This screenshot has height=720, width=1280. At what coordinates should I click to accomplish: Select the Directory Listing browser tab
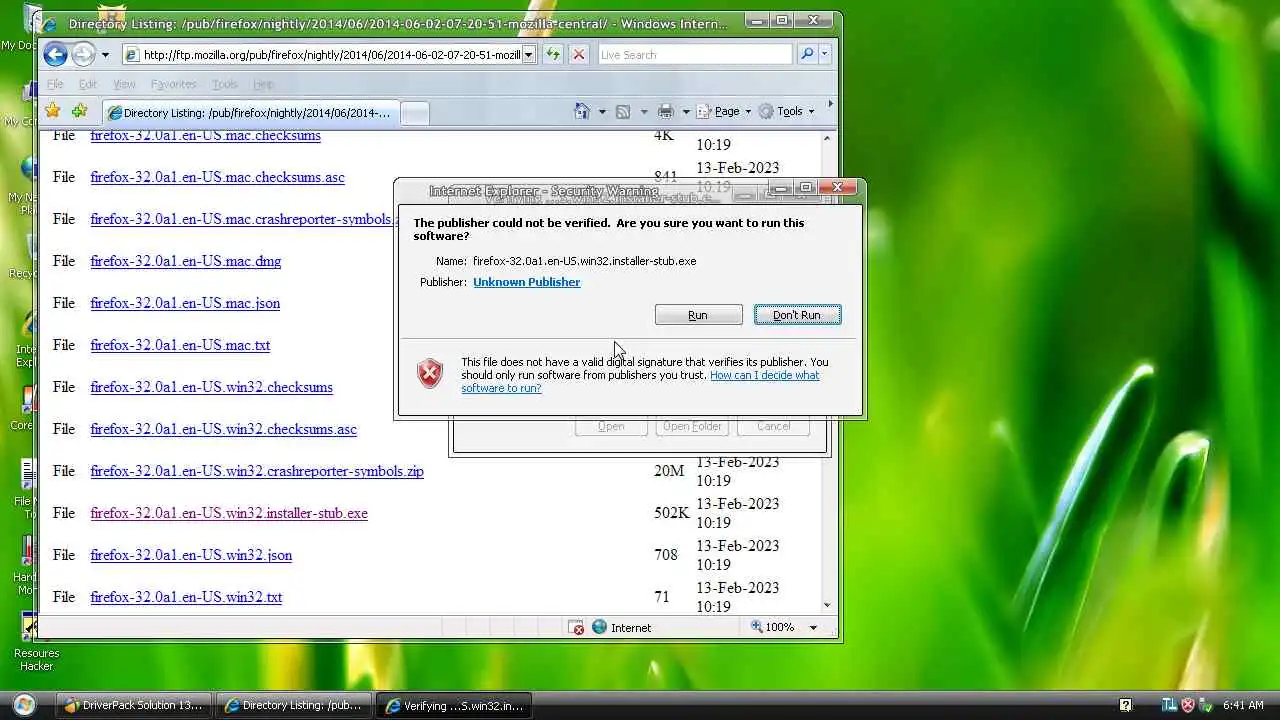click(249, 113)
